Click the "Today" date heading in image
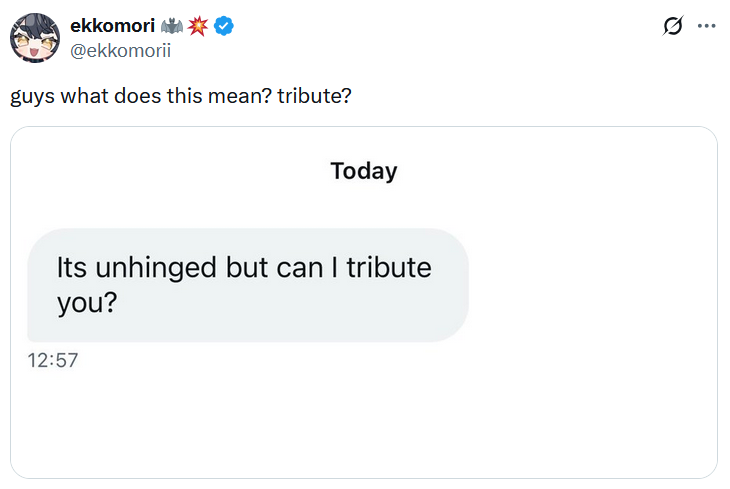This screenshot has width=730, height=489. (364, 171)
